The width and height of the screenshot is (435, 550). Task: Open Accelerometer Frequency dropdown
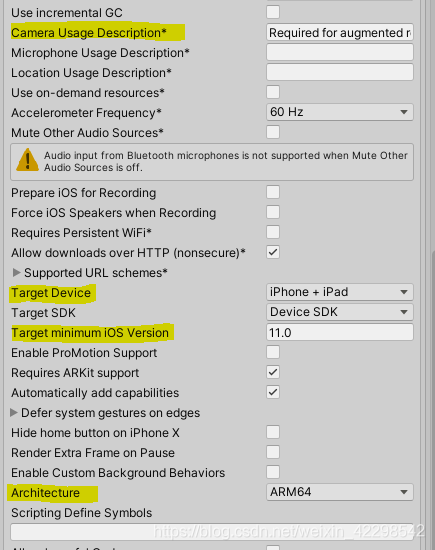[340, 112]
